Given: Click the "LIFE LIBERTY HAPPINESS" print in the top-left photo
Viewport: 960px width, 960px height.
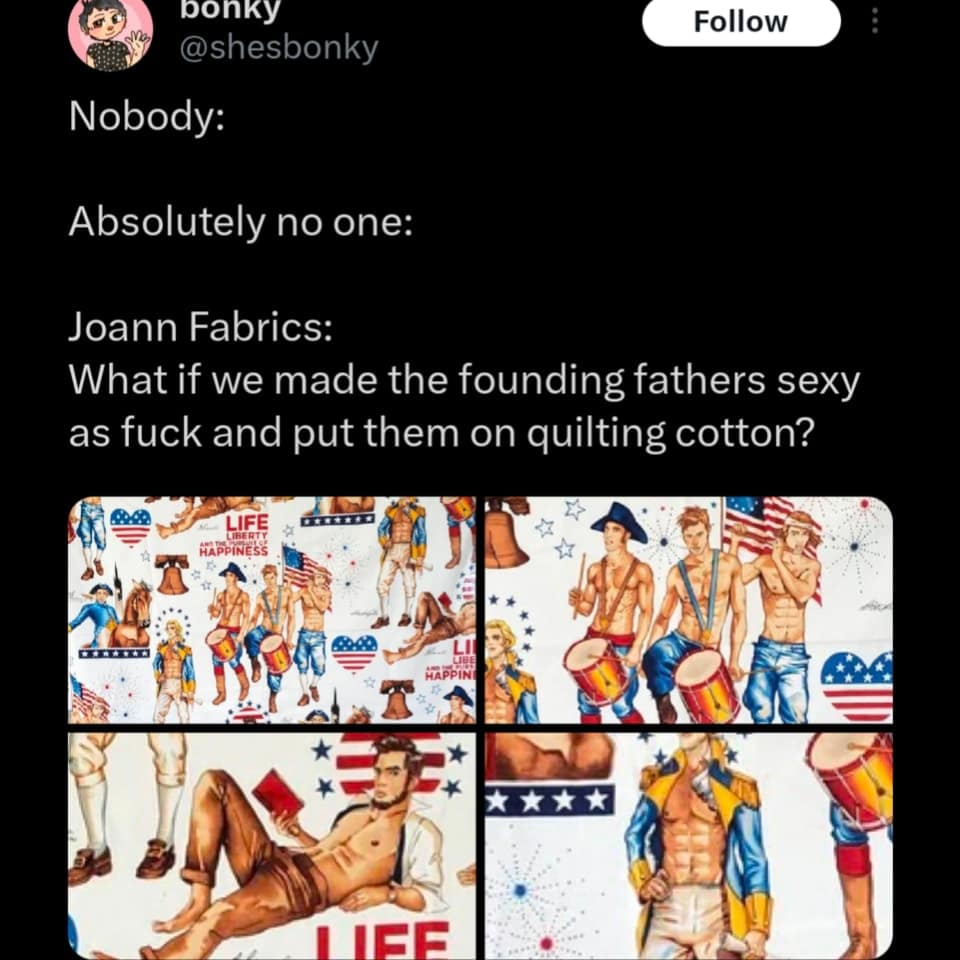Looking at the screenshot, I should click(x=234, y=535).
